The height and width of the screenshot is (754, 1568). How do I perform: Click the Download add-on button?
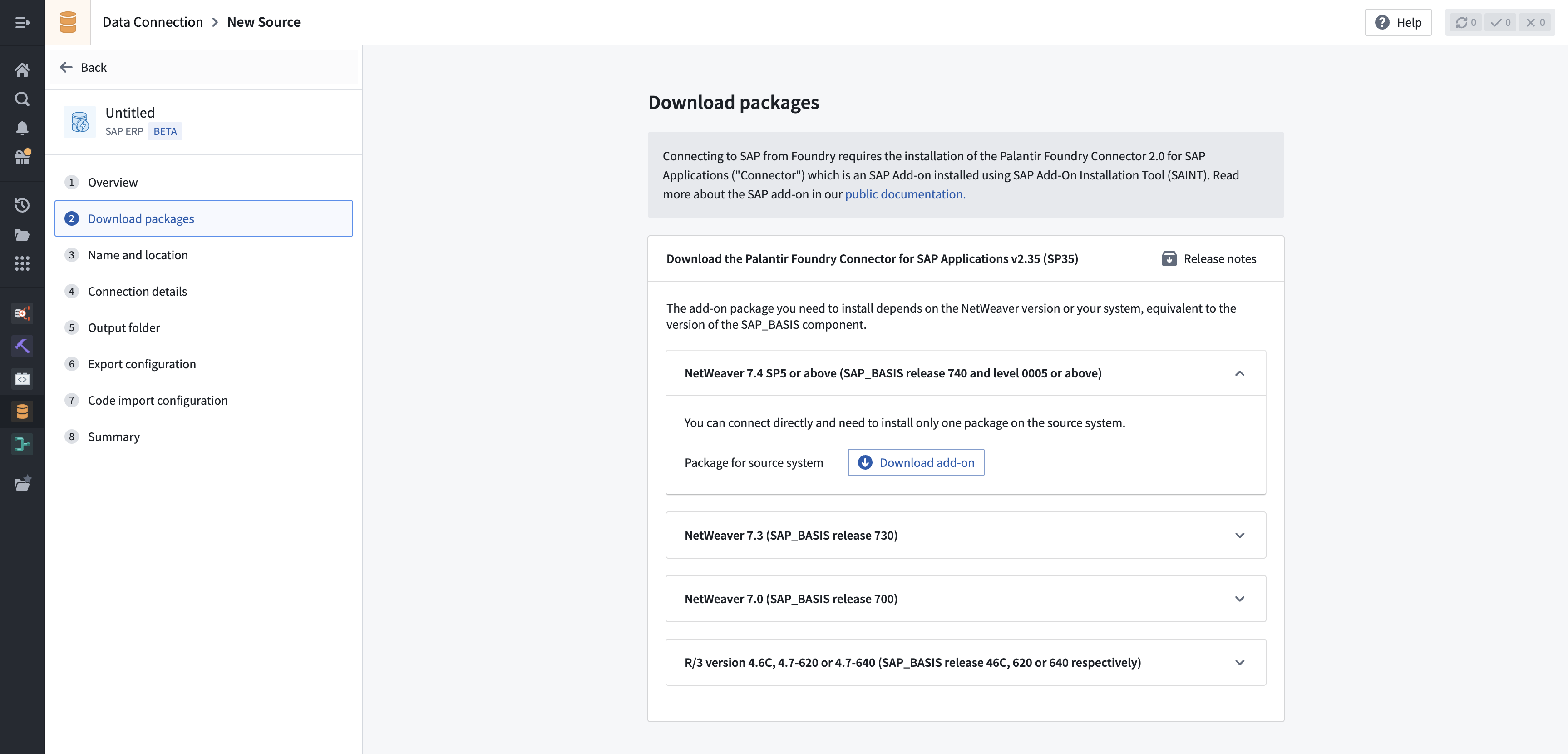[x=916, y=462]
